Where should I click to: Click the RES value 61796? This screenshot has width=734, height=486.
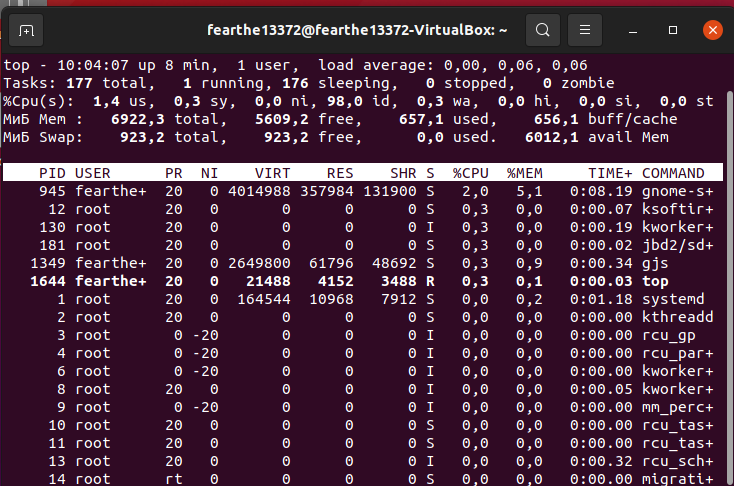point(331,263)
